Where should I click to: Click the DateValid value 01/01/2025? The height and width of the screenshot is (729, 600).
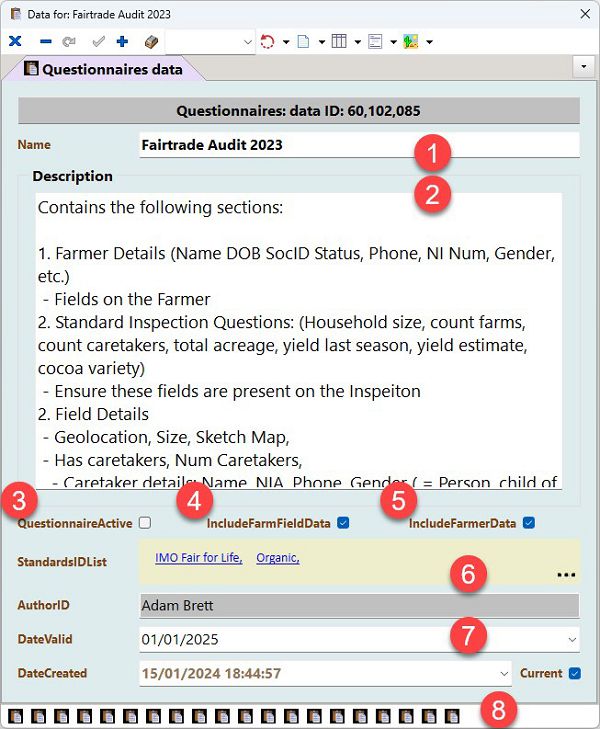click(180, 640)
